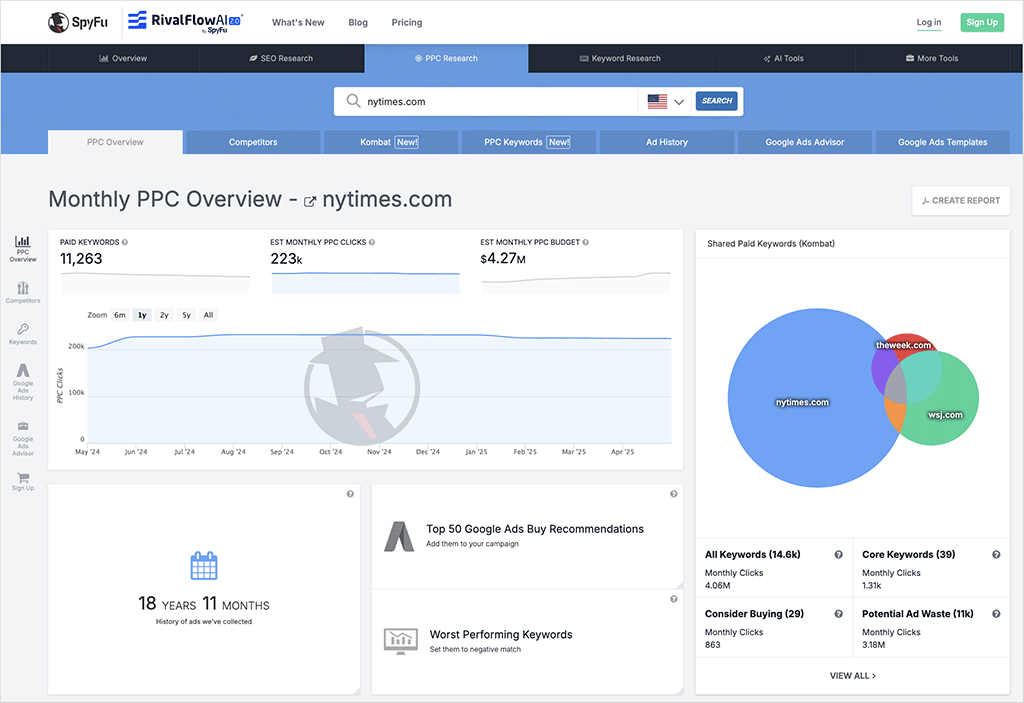Select All zoom range

coord(208,315)
